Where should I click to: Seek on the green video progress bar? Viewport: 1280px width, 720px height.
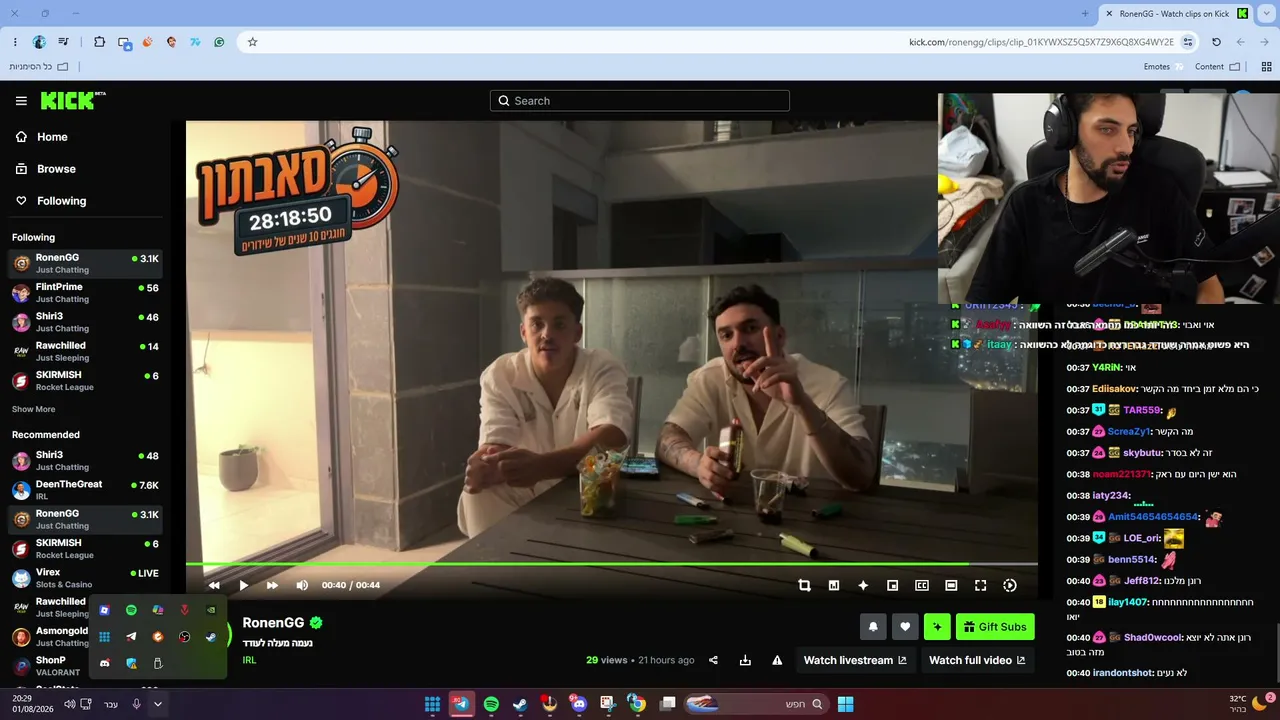(611, 565)
